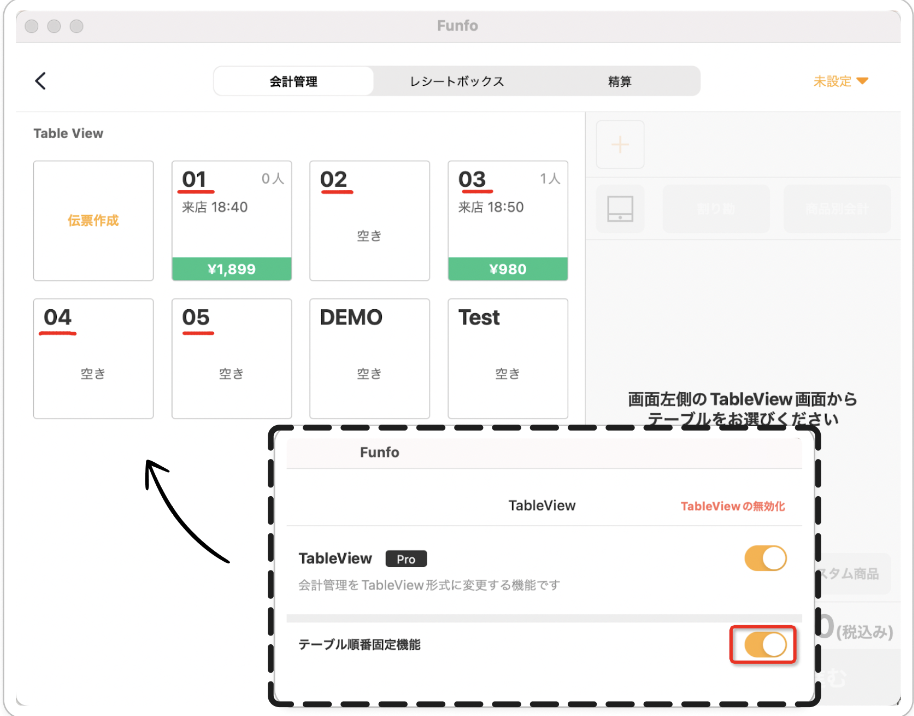Click the macOS minimize window button
The width and height of the screenshot is (914, 716).
[54, 26]
